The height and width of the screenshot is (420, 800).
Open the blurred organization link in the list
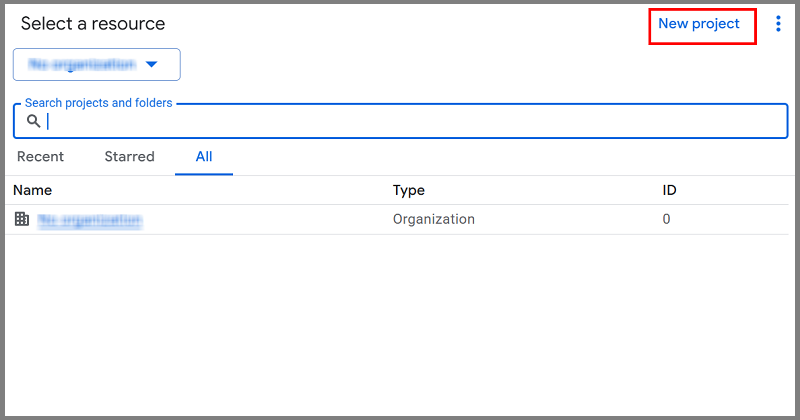click(90, 220)
